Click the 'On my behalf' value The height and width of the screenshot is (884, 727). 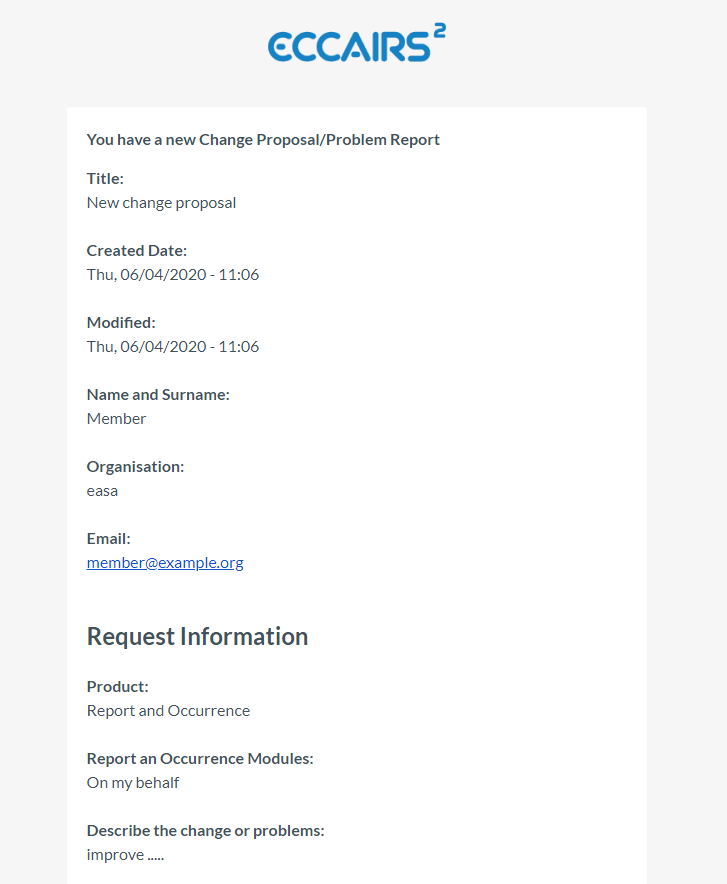coord(133,783)
